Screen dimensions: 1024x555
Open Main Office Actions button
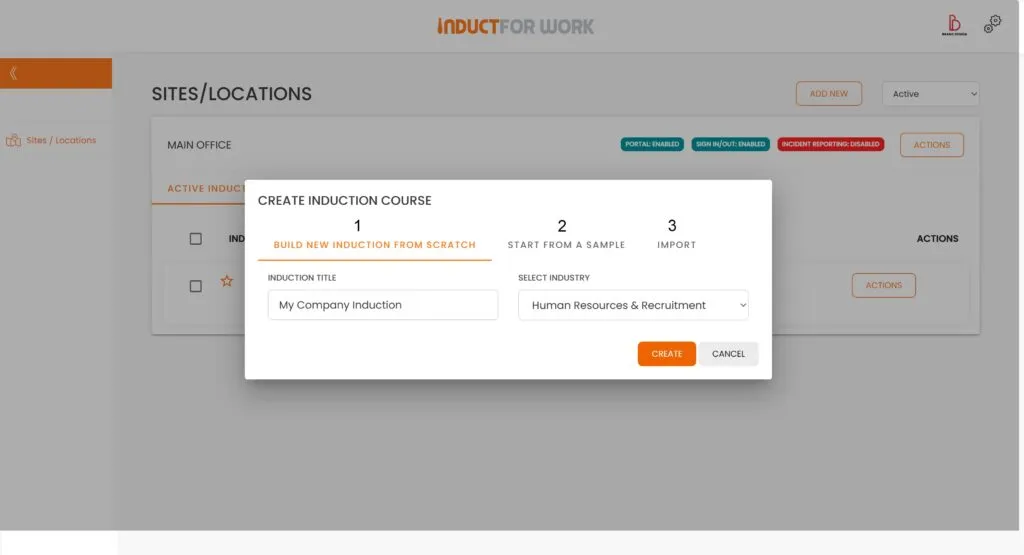pos(931,145)
